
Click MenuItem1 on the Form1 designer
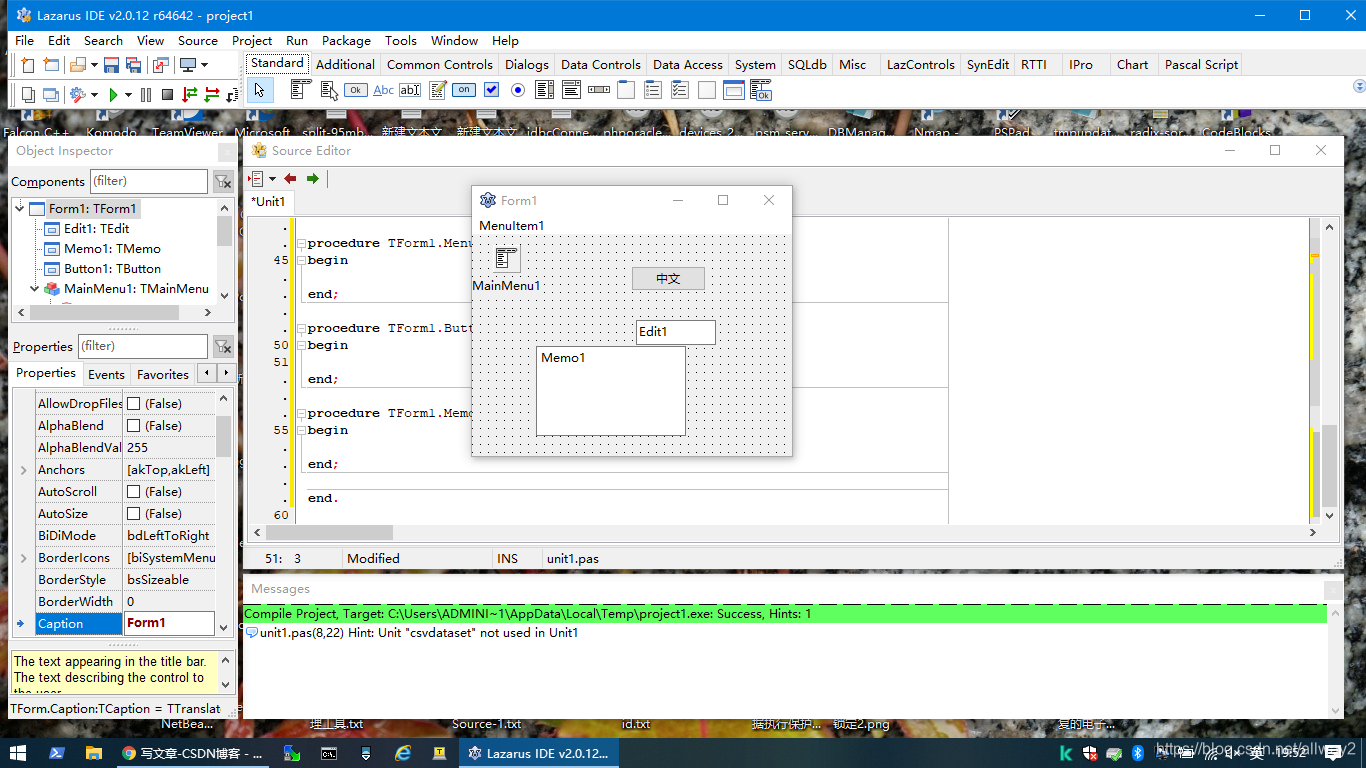(x=512, y=225)
